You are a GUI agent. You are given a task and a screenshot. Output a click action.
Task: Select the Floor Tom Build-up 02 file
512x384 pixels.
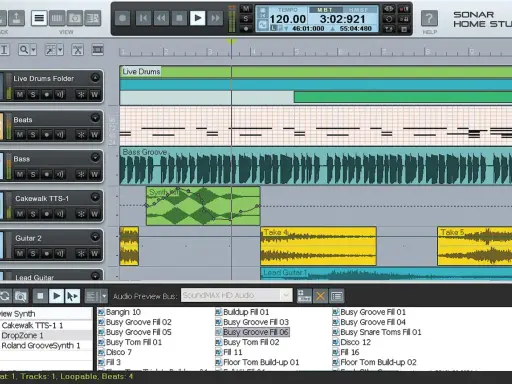tap(374, 362)
